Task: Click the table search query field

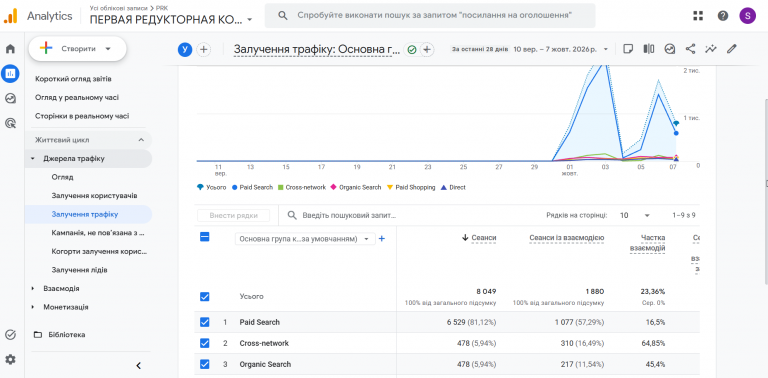Action: point(349,215)
